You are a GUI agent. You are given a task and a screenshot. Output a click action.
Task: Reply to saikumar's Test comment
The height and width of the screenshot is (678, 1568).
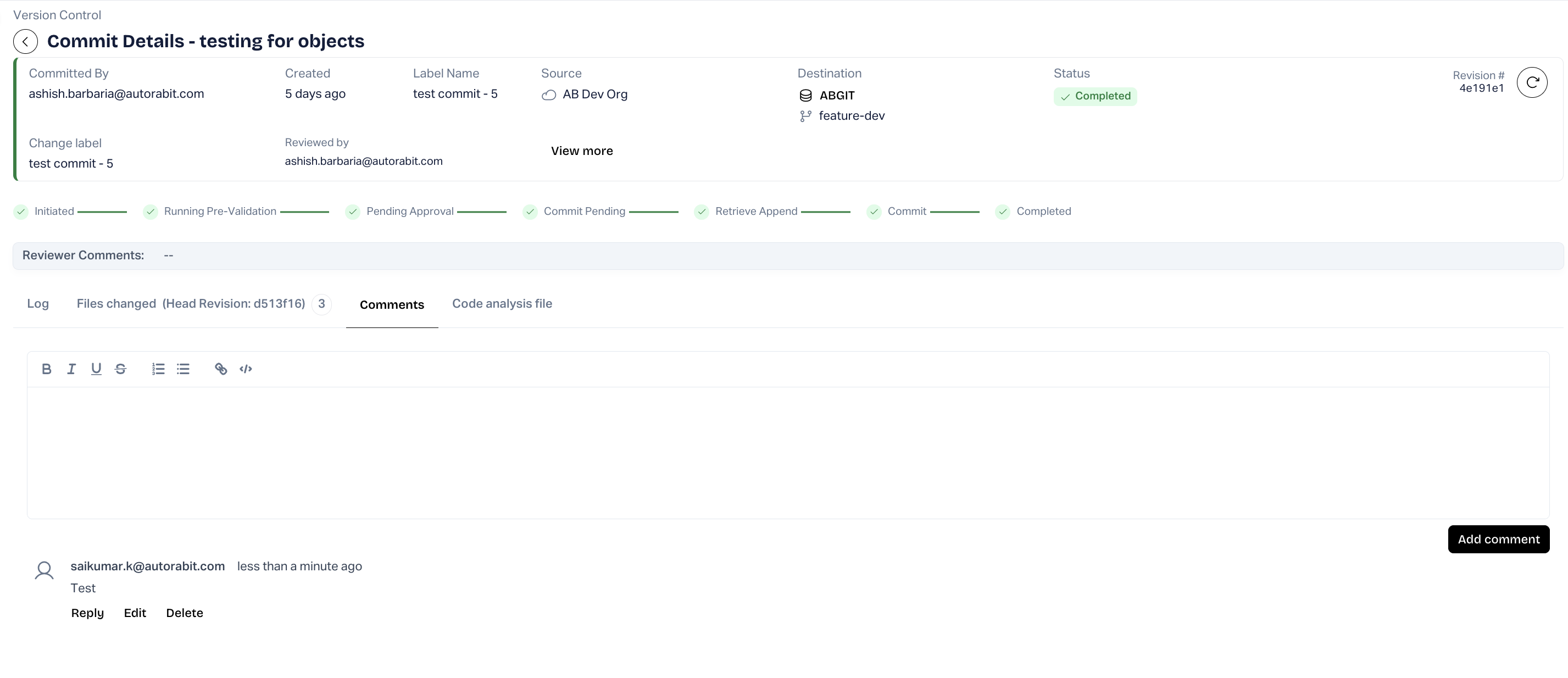87,613
